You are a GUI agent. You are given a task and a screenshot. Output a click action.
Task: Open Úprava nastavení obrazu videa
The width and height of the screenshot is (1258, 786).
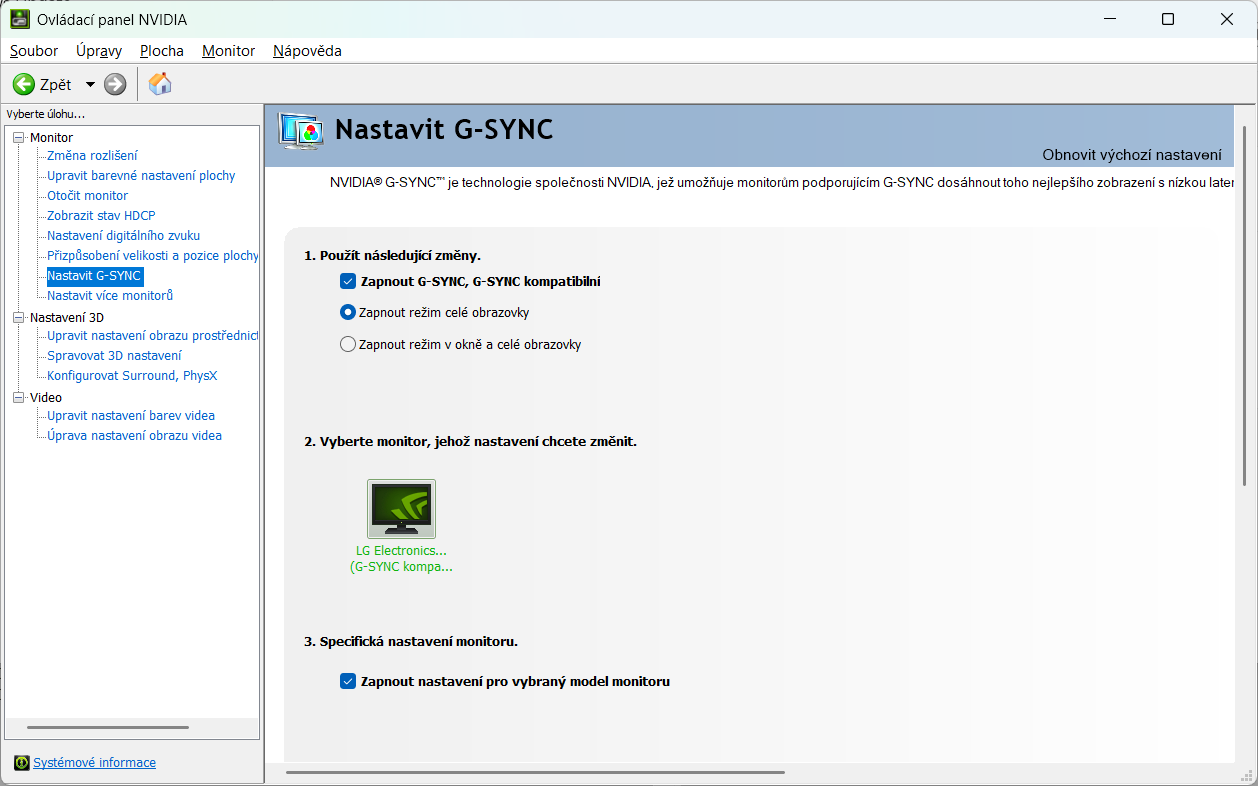coord(134,435)
